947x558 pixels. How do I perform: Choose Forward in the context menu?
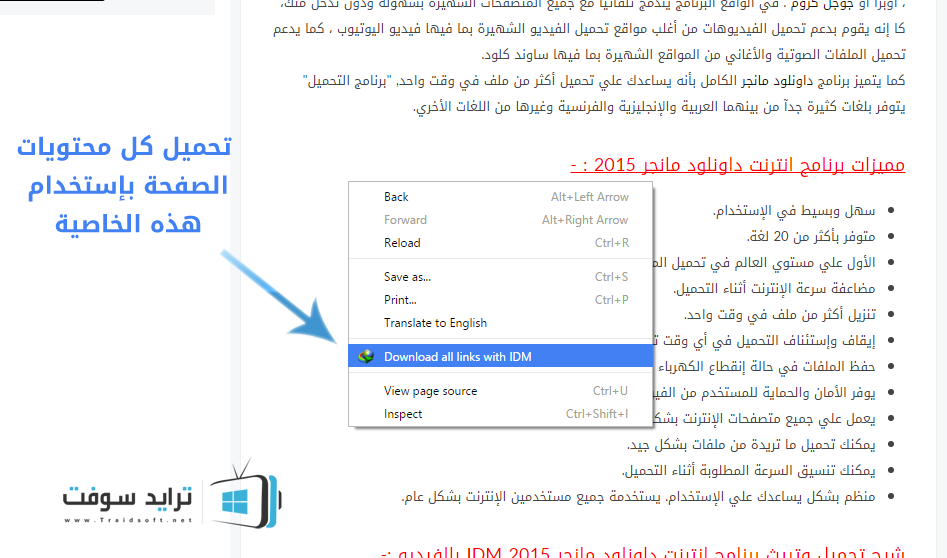pos(501,220)
